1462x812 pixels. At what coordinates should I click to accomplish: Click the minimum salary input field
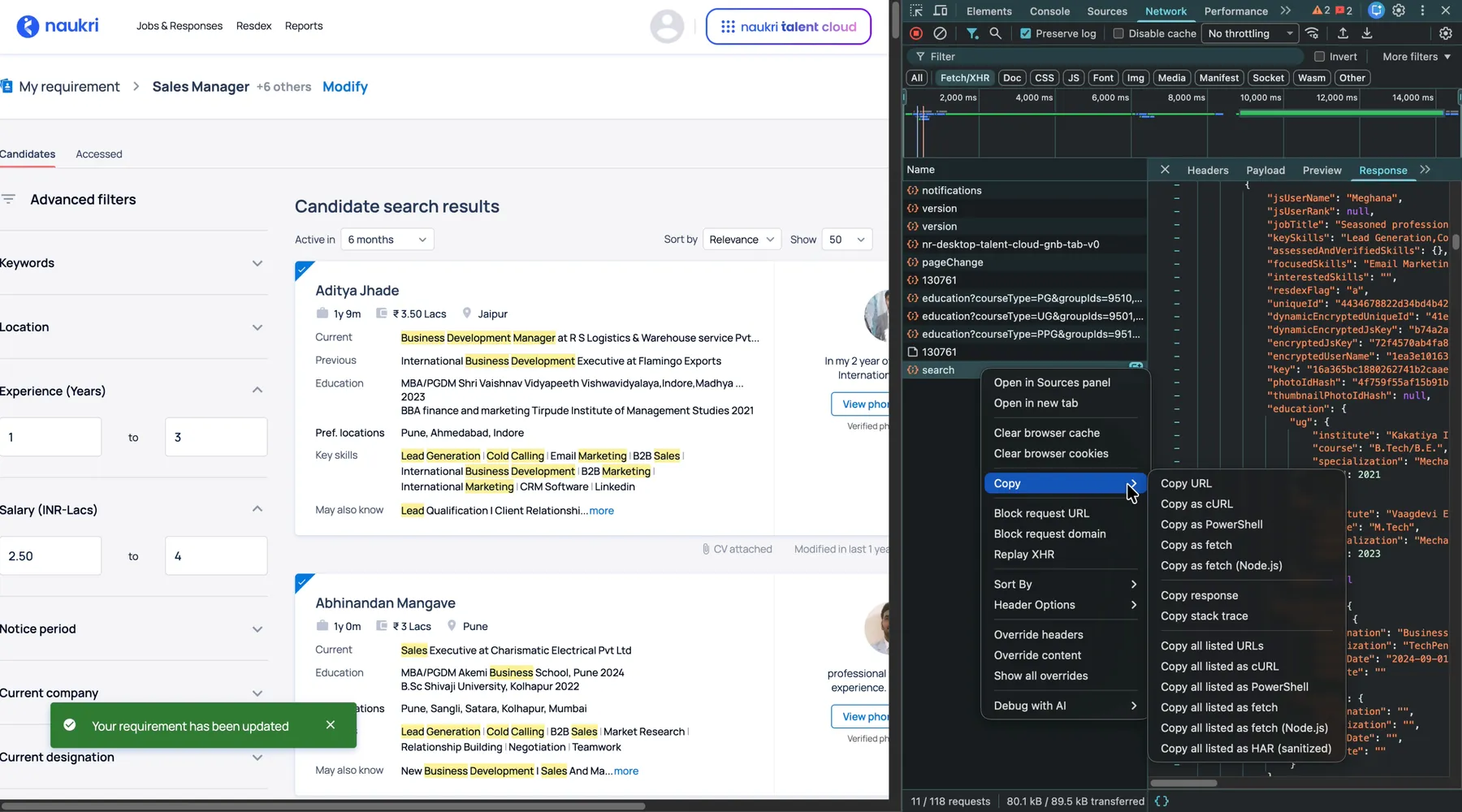click(x=50, y=556)
